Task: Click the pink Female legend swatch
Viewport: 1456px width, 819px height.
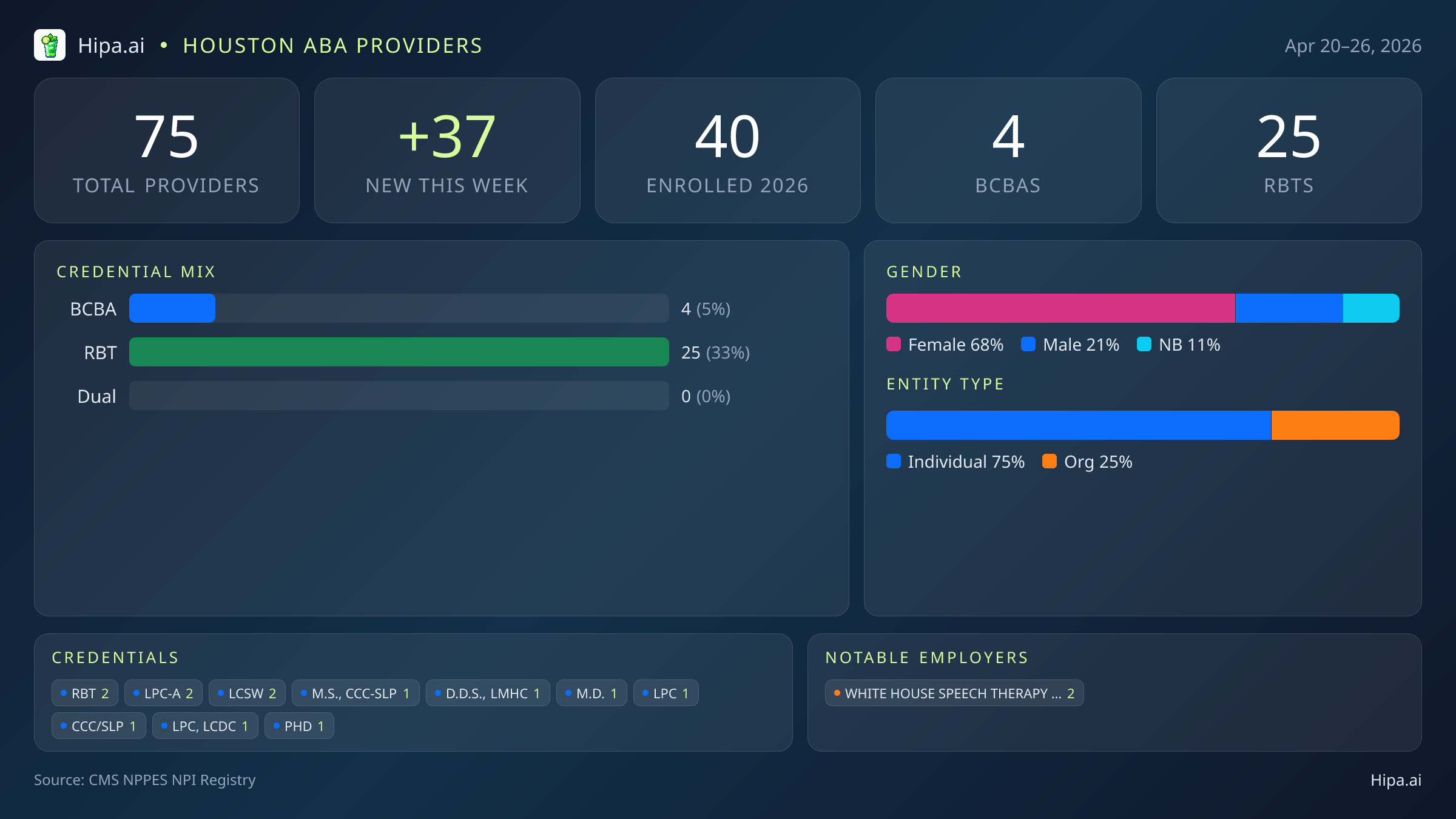Action: 894,344
